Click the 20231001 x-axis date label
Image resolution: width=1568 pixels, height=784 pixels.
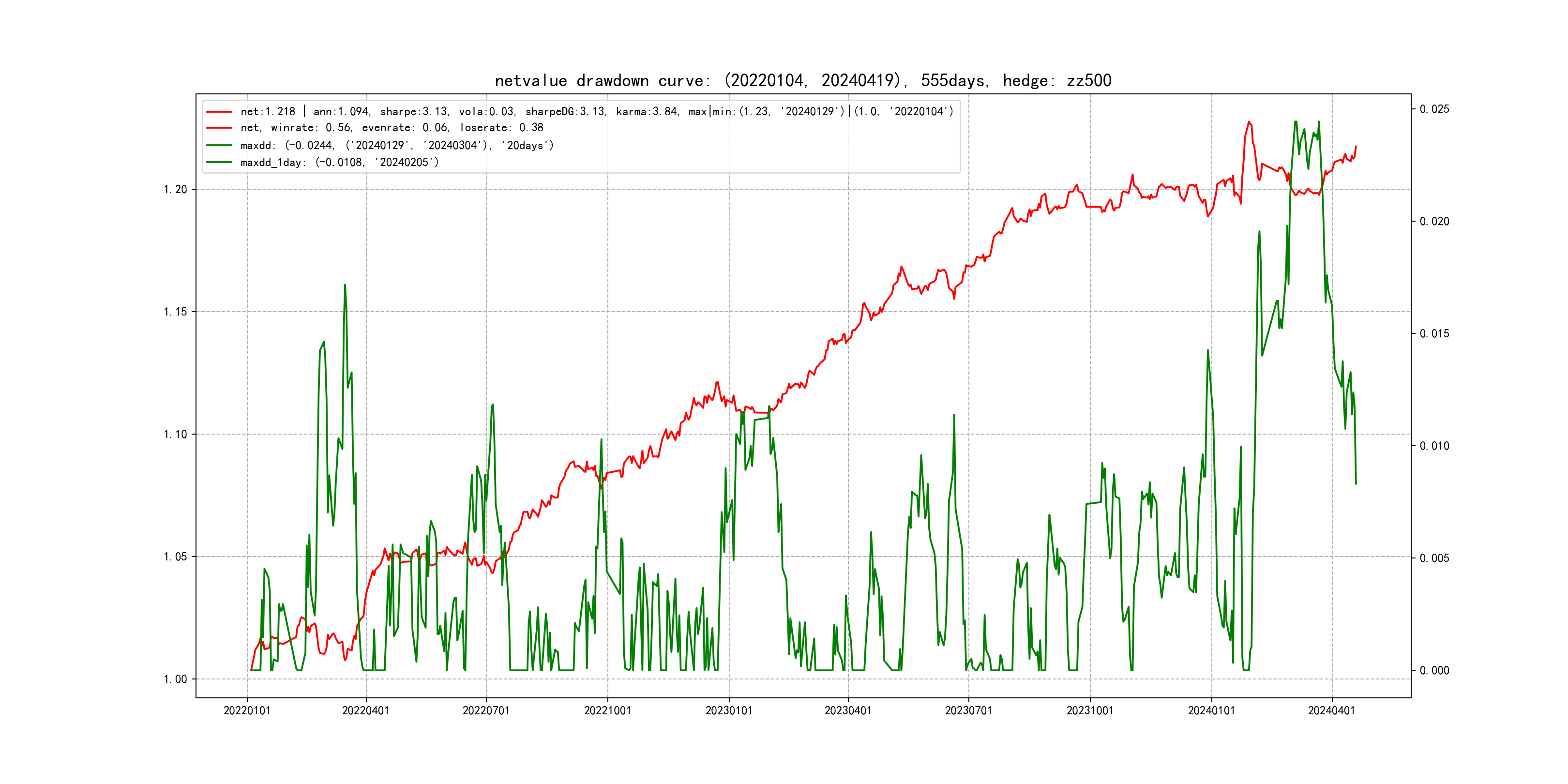1089,710
